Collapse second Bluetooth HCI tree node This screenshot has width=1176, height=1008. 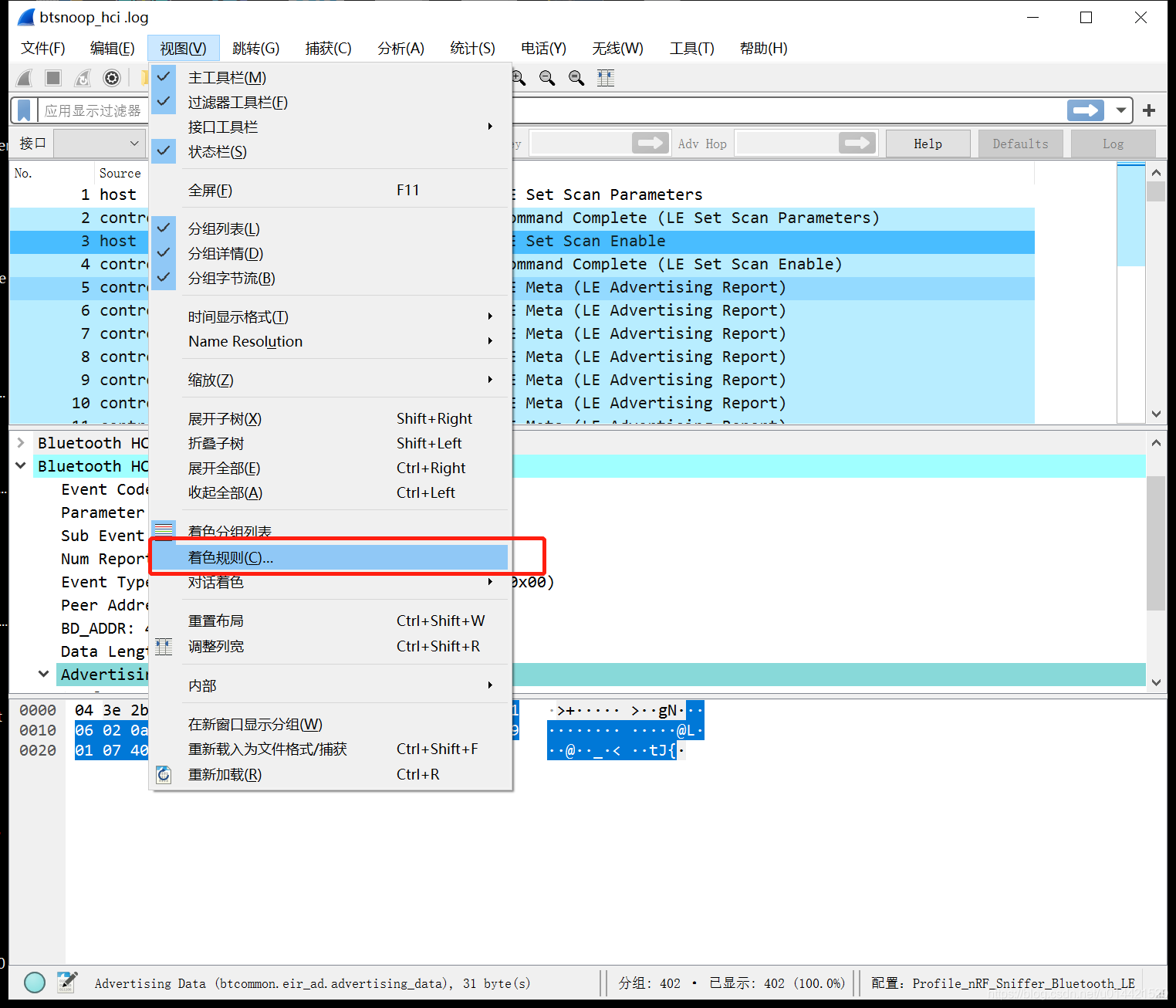[x=21, y=465]
